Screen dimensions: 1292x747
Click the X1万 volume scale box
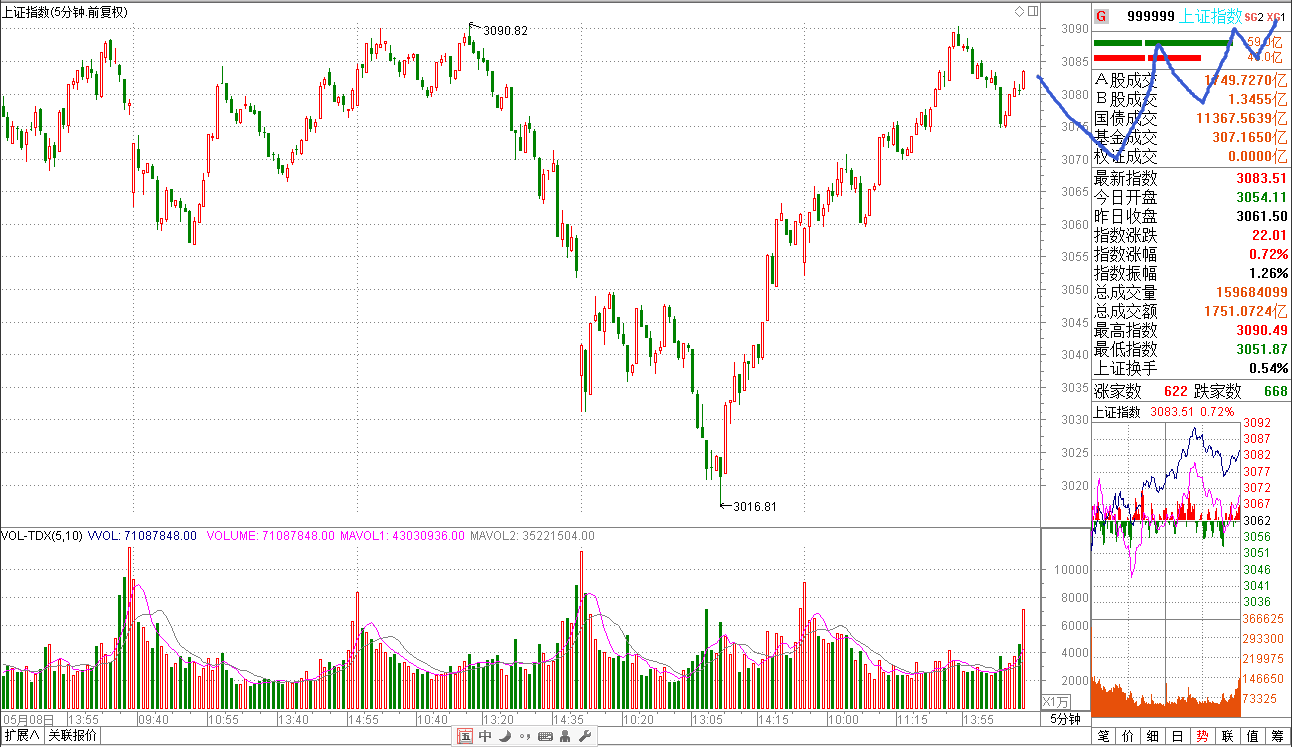pos(1055,702)
